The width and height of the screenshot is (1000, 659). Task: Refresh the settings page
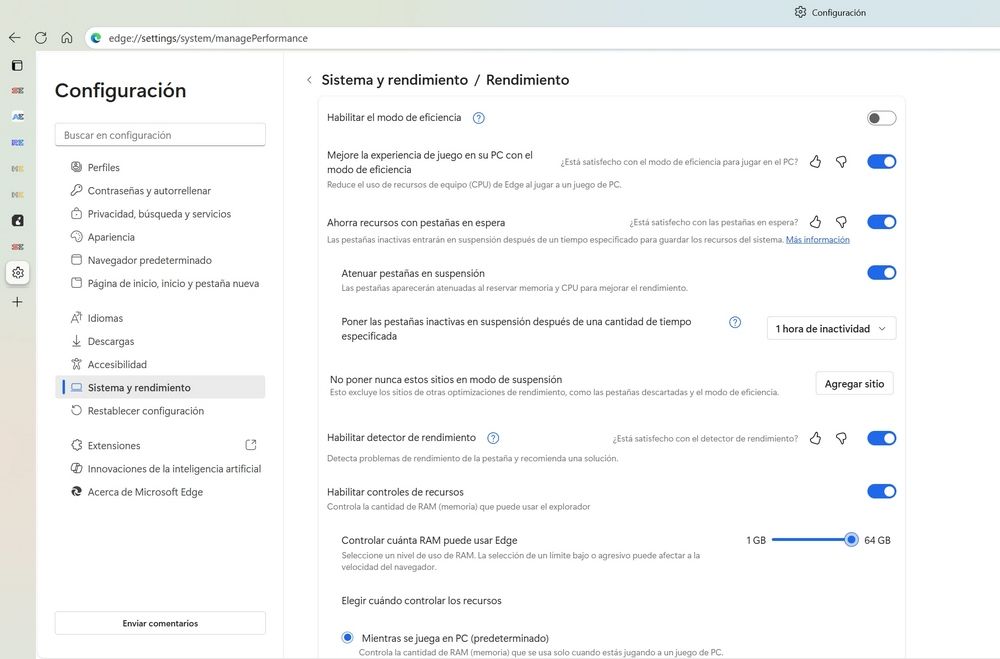click(x=40, y=37)
